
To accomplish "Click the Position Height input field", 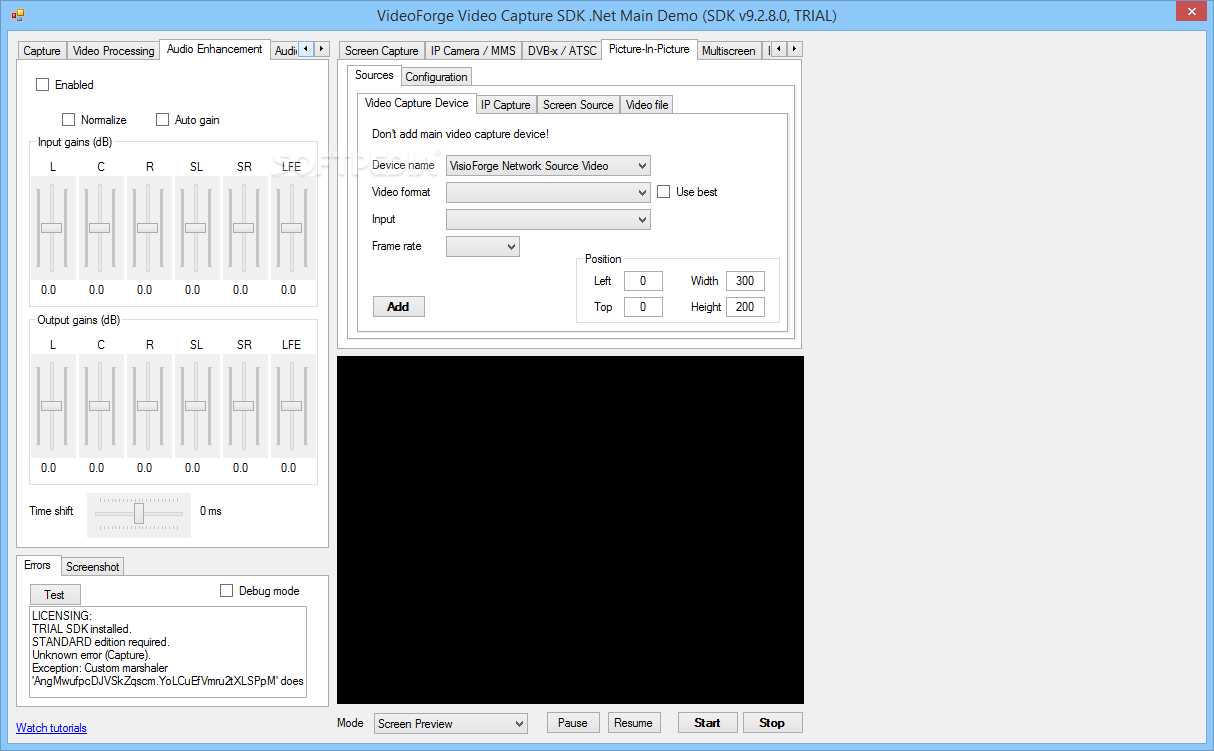I will pos(745,307).
